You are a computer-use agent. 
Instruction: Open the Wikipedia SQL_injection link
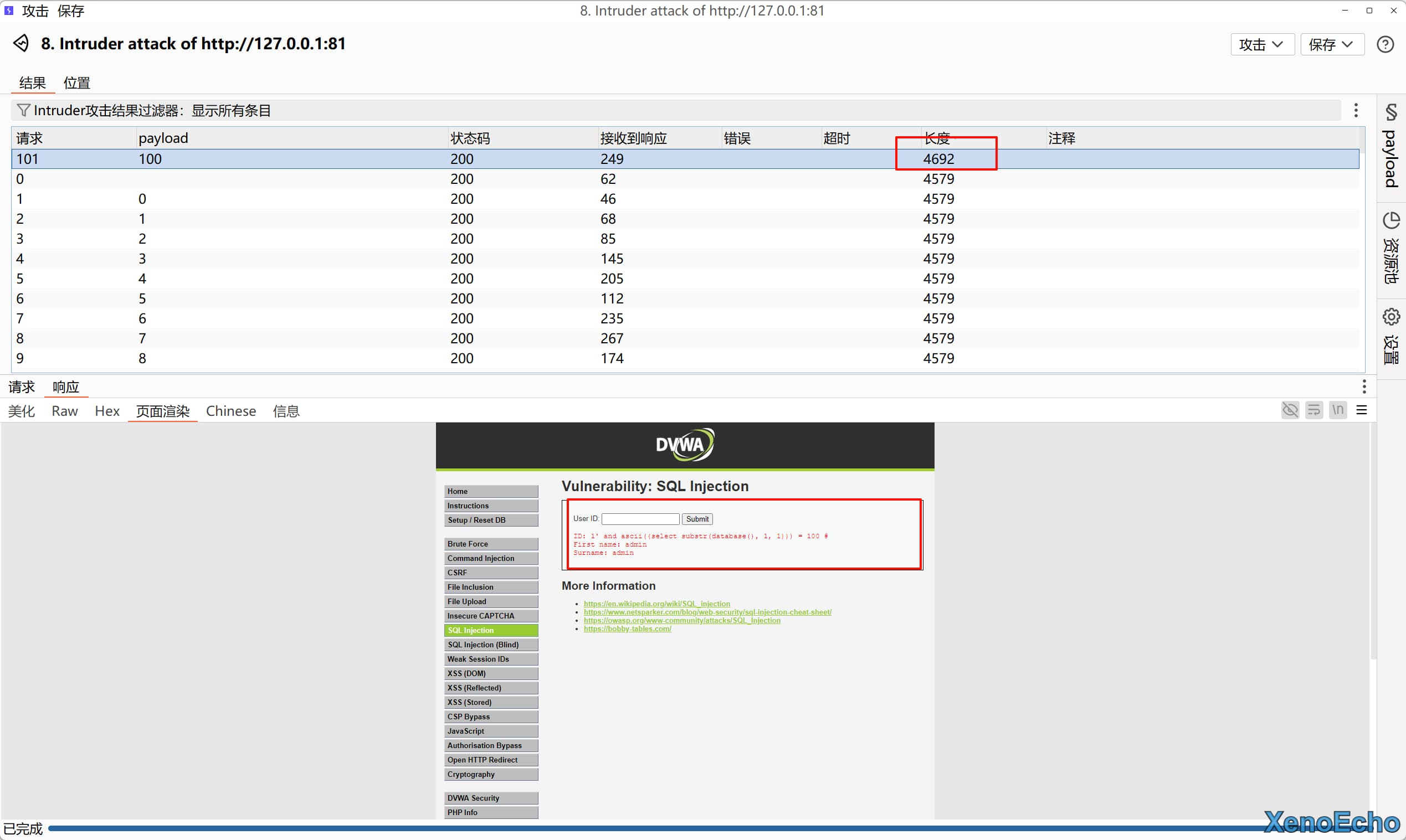pos(657,604)
